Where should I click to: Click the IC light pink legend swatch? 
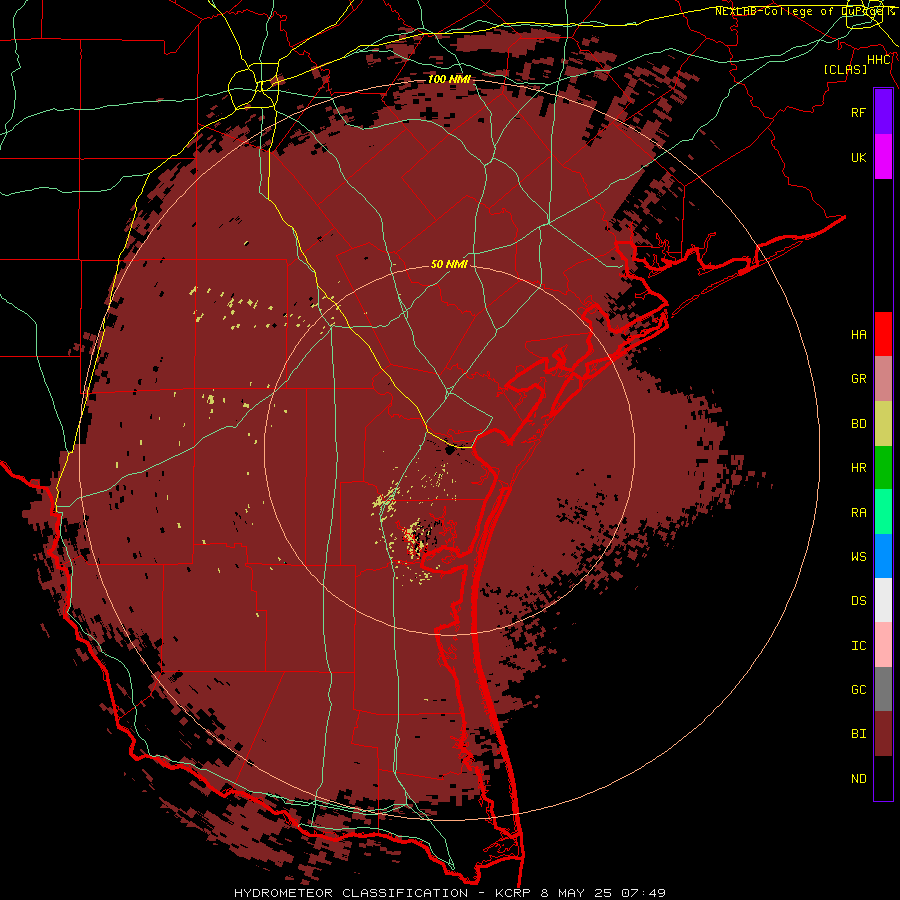(x=883, y=645)
